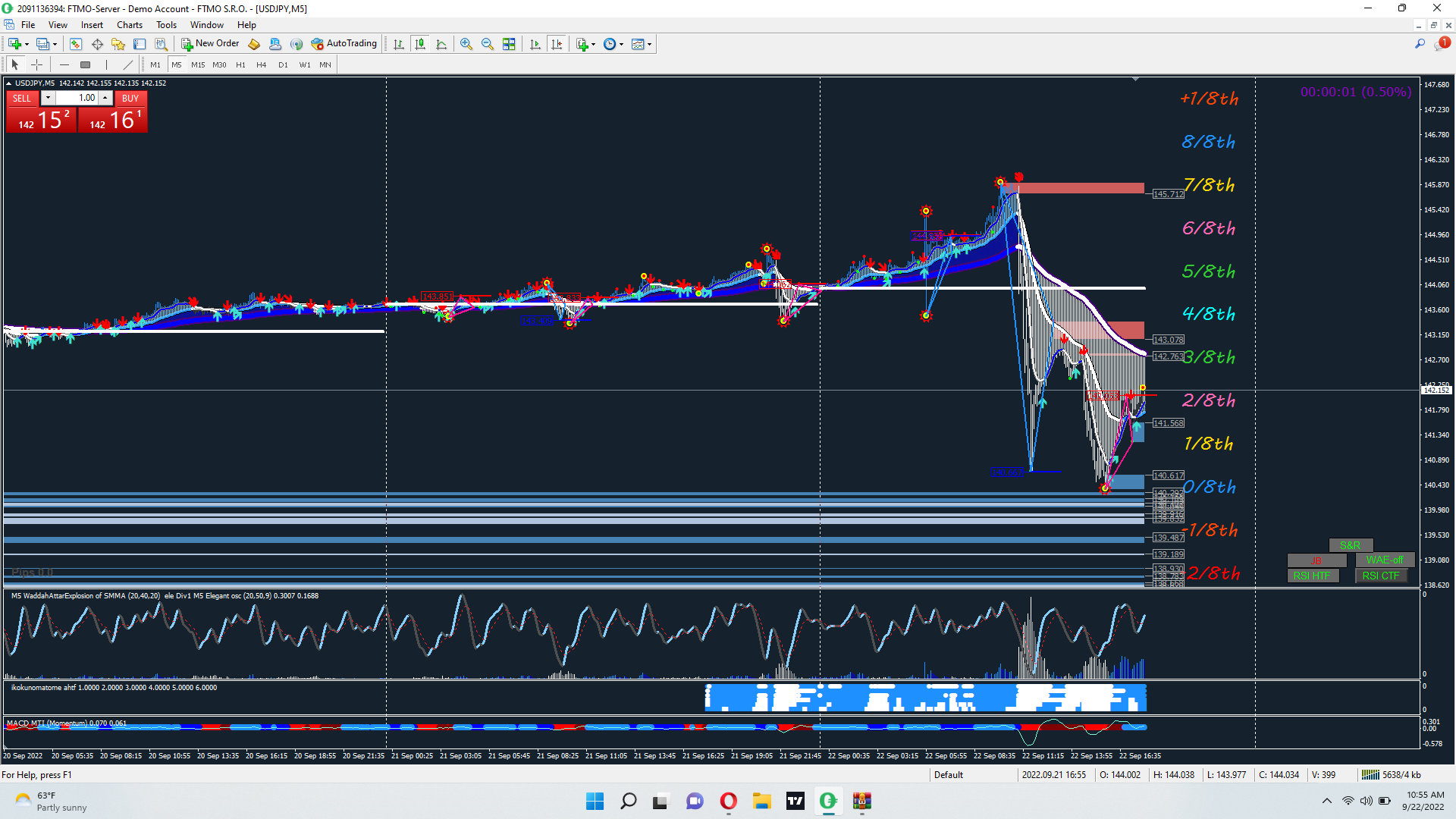Tile windows with the grid icon
Image resolution: width=1456 pixels, height=819 pixels.
(x=509, y=44)
